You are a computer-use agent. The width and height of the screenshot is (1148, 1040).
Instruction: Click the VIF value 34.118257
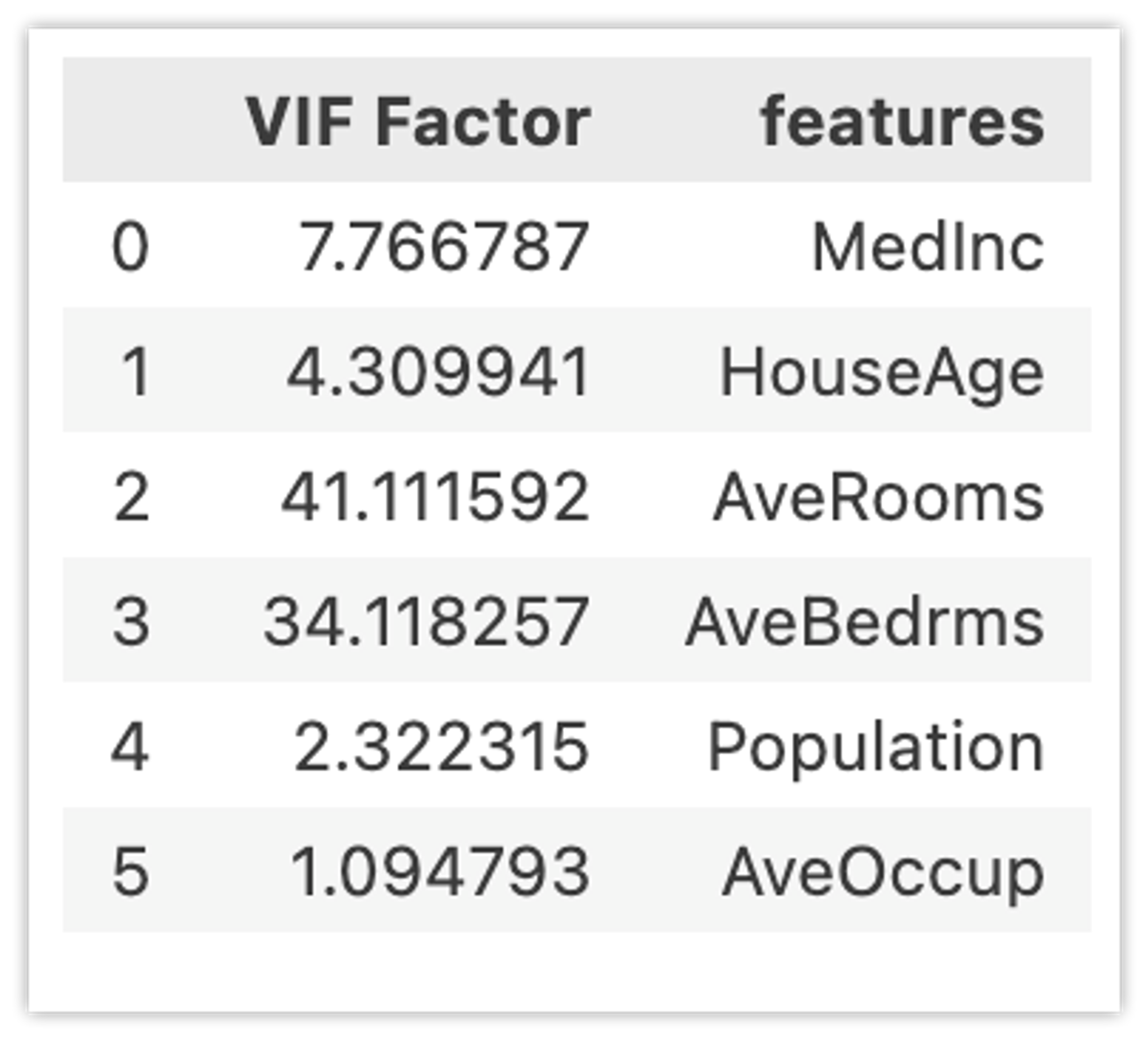coord(426,622)
